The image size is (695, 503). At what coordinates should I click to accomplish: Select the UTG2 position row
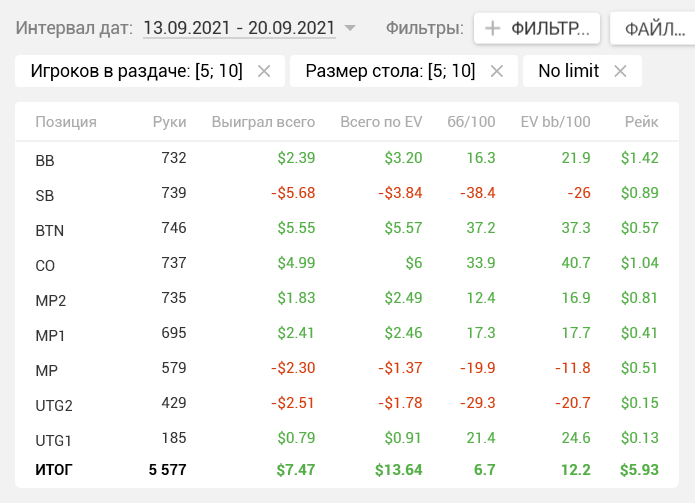[x=54, y=405]
